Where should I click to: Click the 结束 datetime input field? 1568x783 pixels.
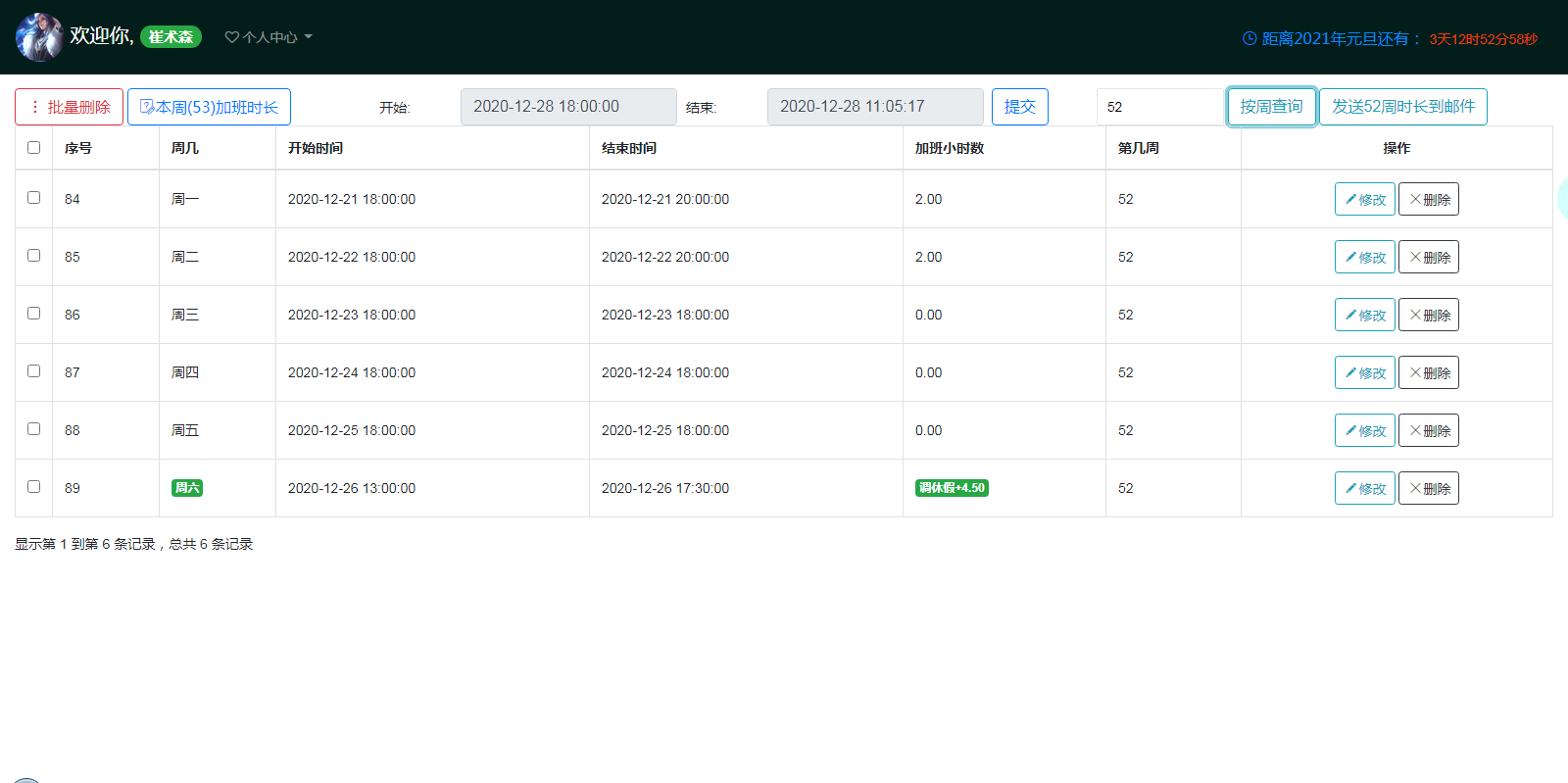875,107
